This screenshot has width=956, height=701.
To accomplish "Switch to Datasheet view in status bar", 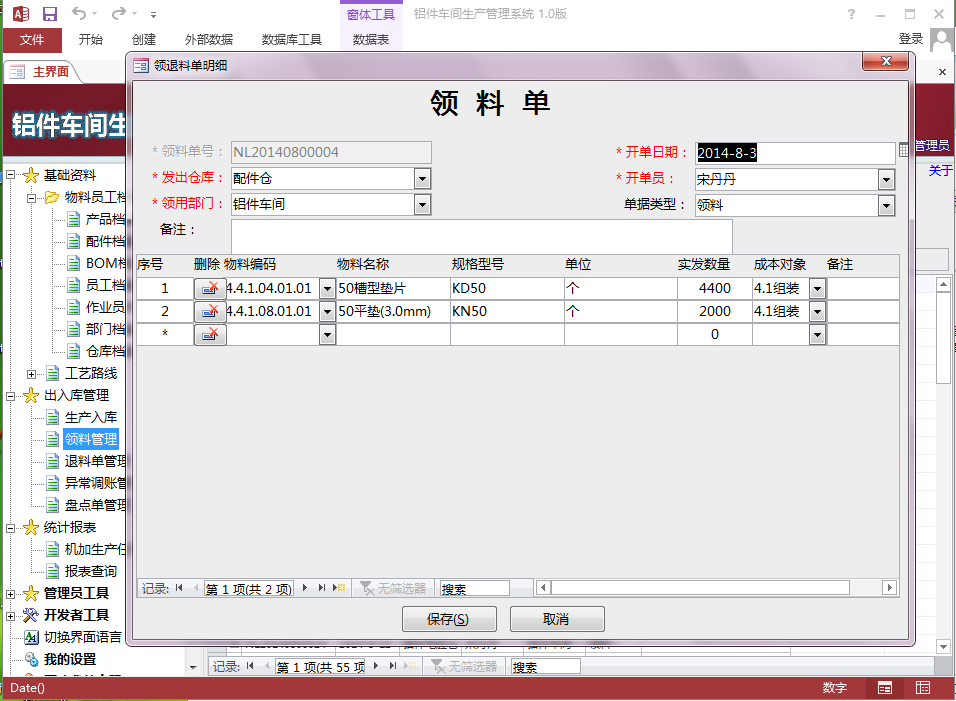I will (923, 688).
